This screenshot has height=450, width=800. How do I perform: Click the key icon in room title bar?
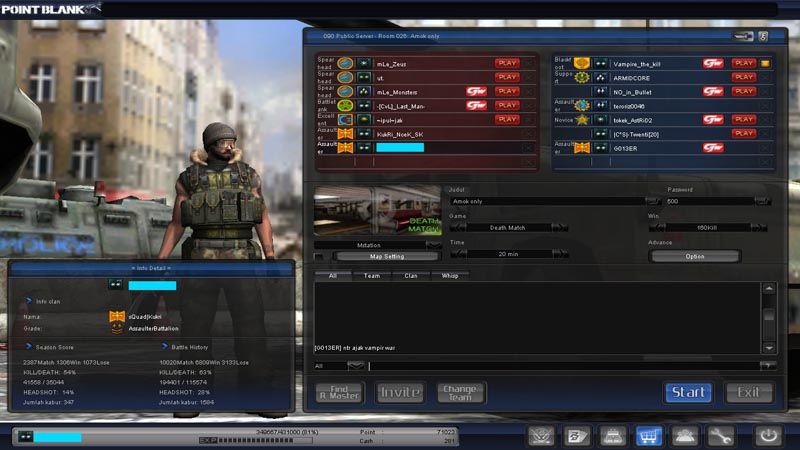tap(743, 36)
